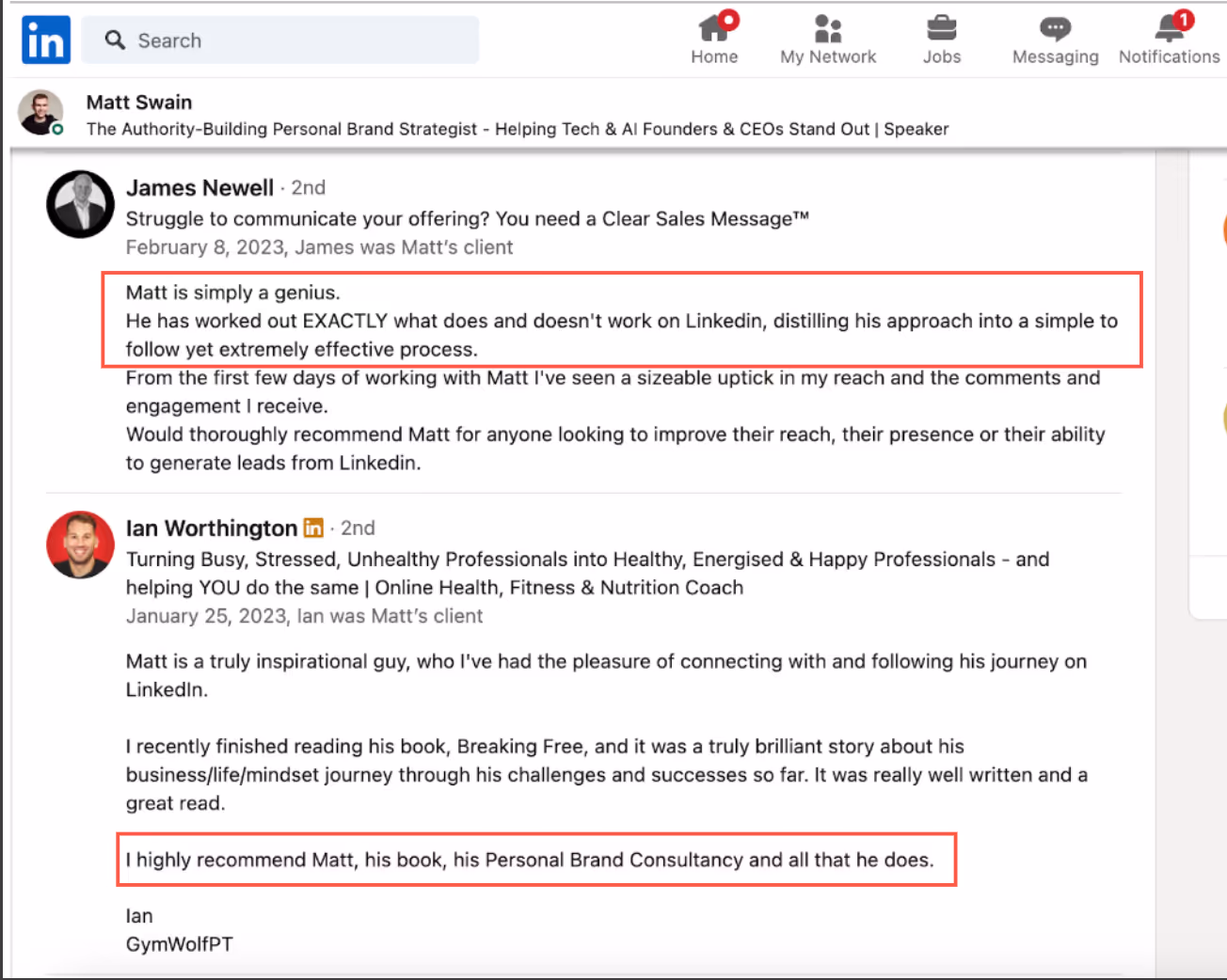Viewport: 1227px width, 980px height.
Task: Open Notifications
Action: pyautogui.click(x=1168, y=38)
